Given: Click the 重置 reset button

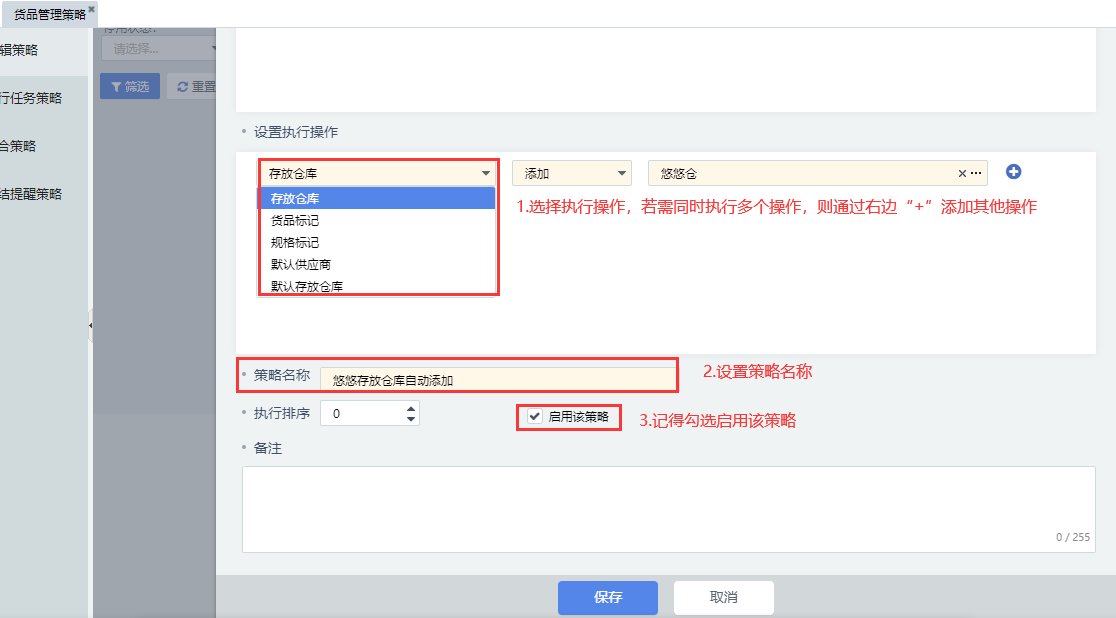Looking at the screenshot, I should coord(193,87).
